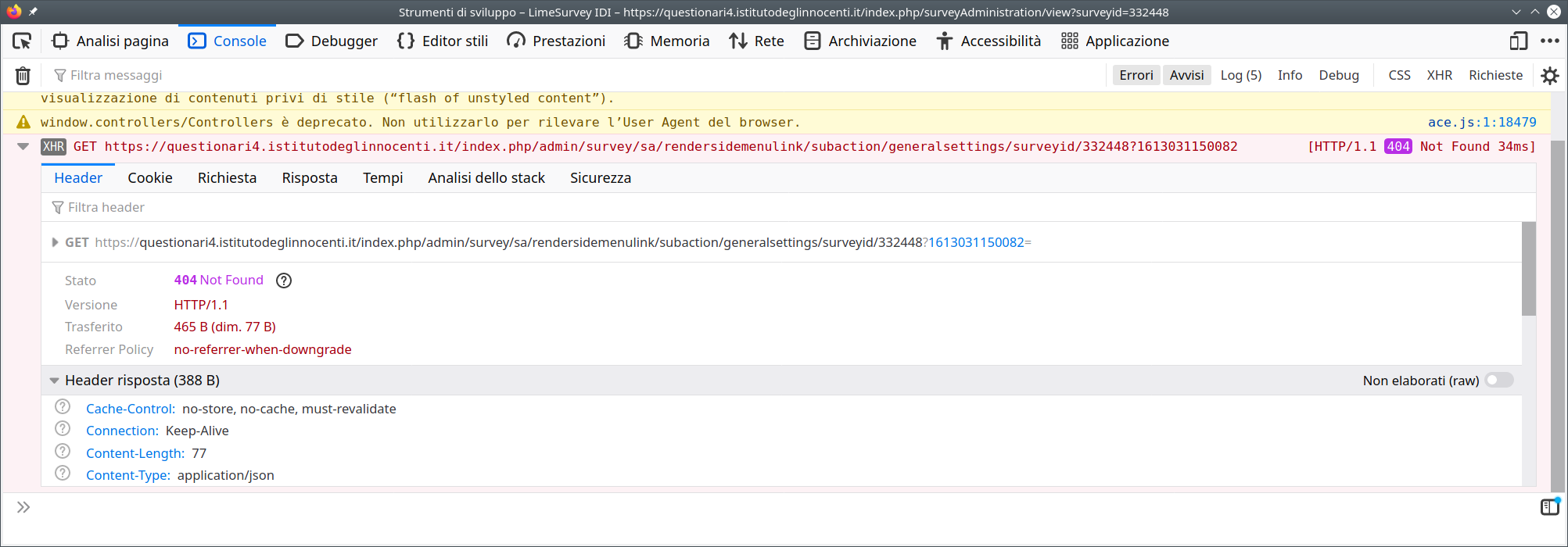
Task: Toggle raw headers switch
Action: pos(1499,381)
